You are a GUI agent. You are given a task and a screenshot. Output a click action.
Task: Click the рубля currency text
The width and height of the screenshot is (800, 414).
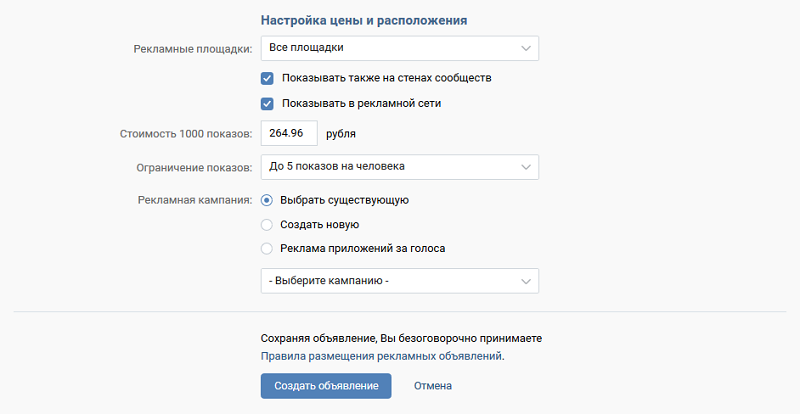pyautogui.click(x=341, y=134)
